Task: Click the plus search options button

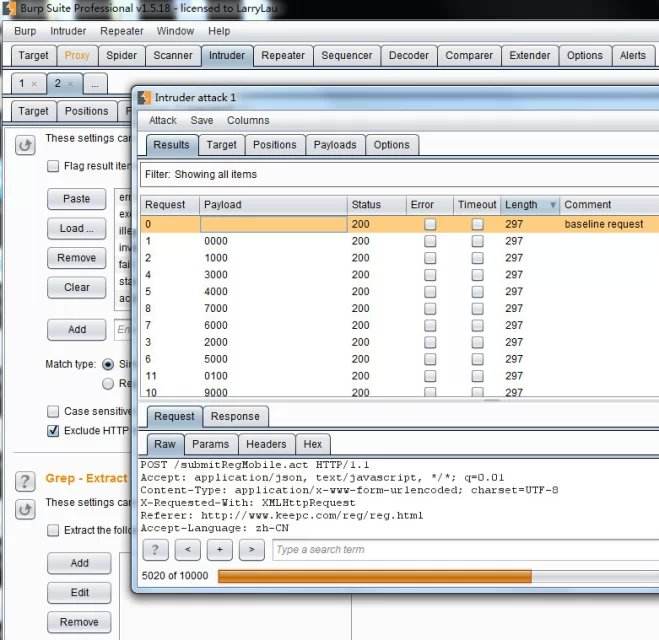Action: click(x=219, y=550)
